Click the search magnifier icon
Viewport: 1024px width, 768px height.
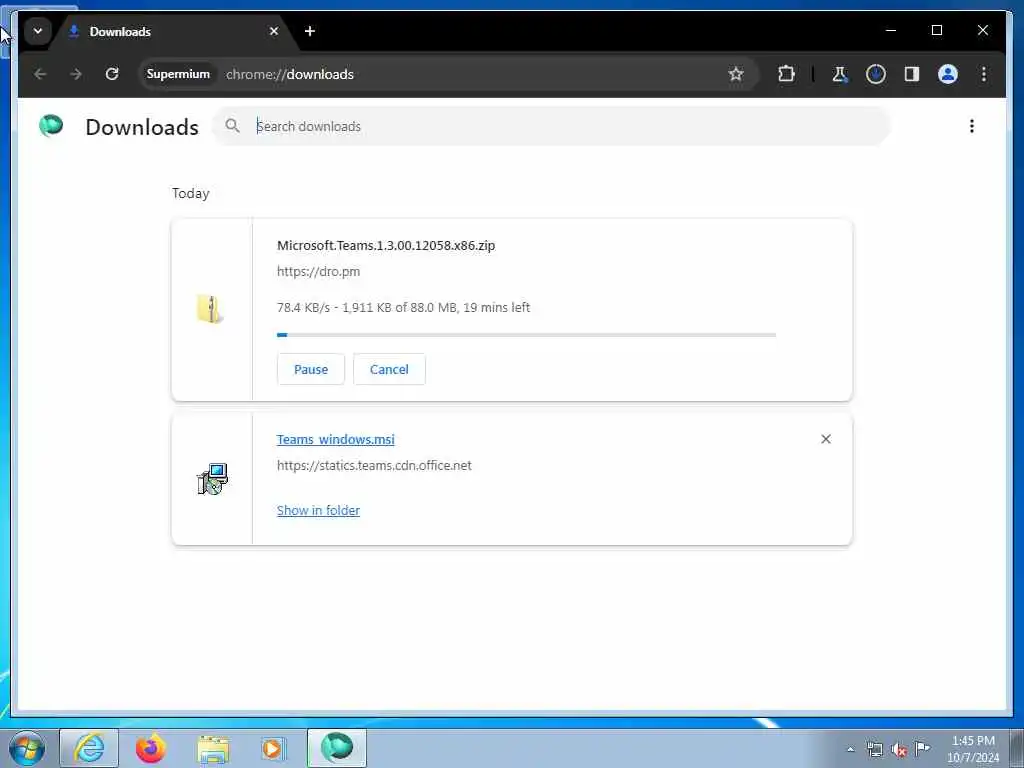click(232, 126)
